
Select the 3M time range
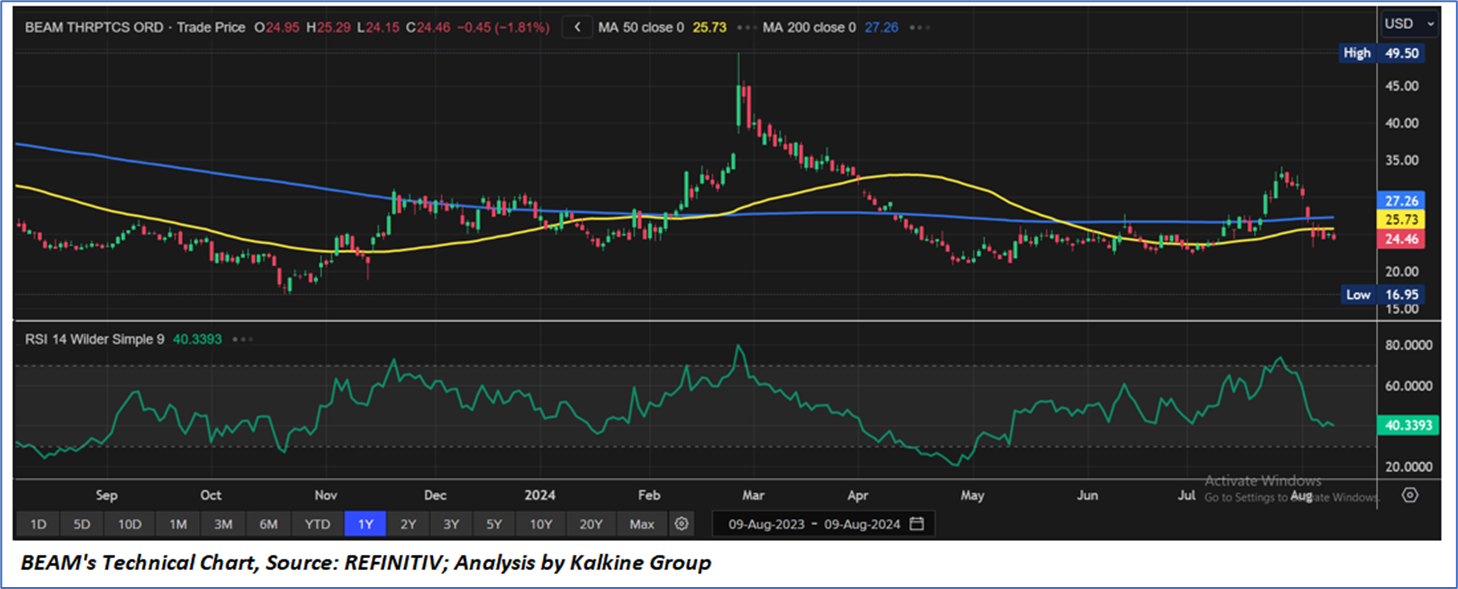(223, 524)
